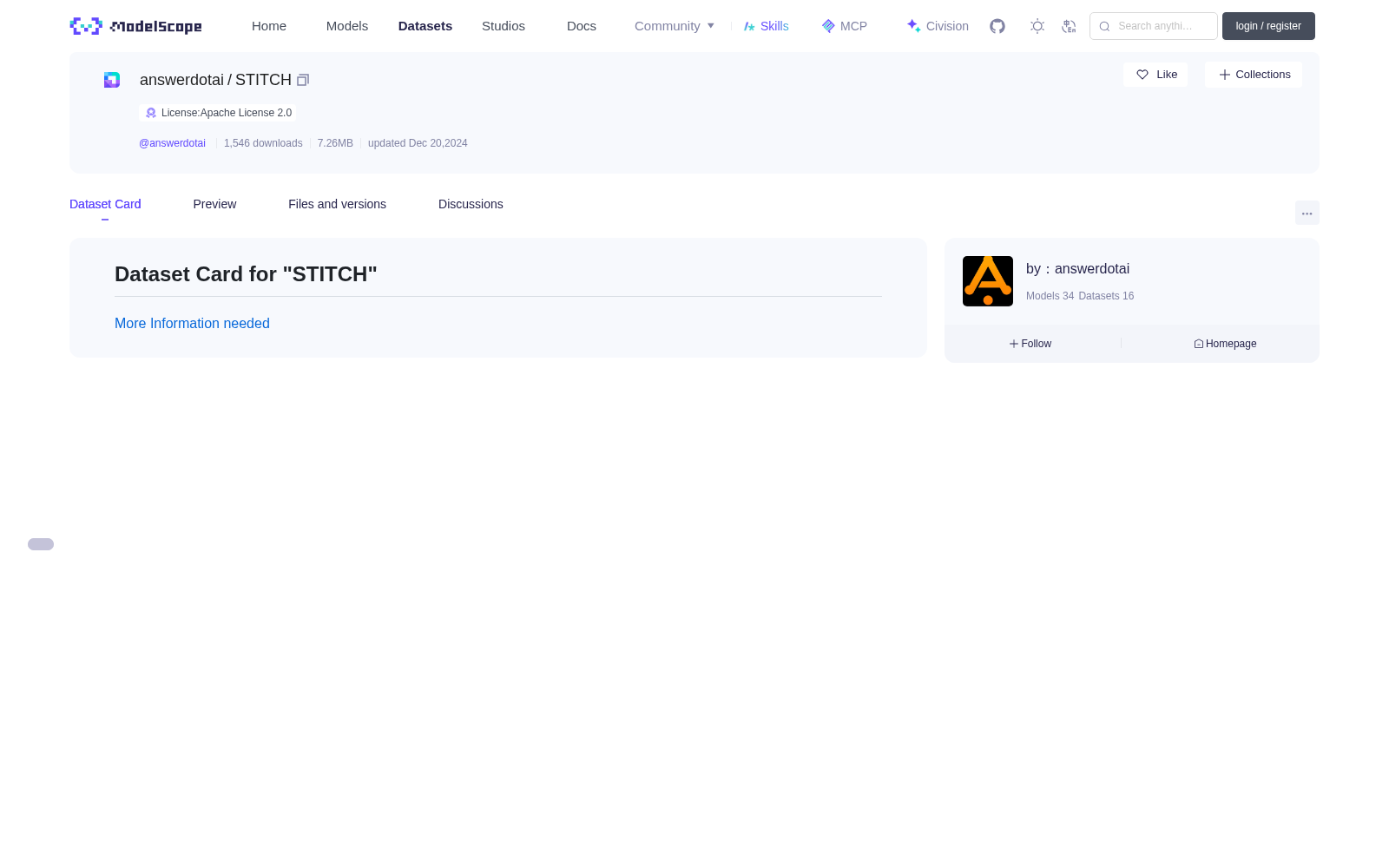
Task: Click the search magnifier icon
Action: (1104, 26)
